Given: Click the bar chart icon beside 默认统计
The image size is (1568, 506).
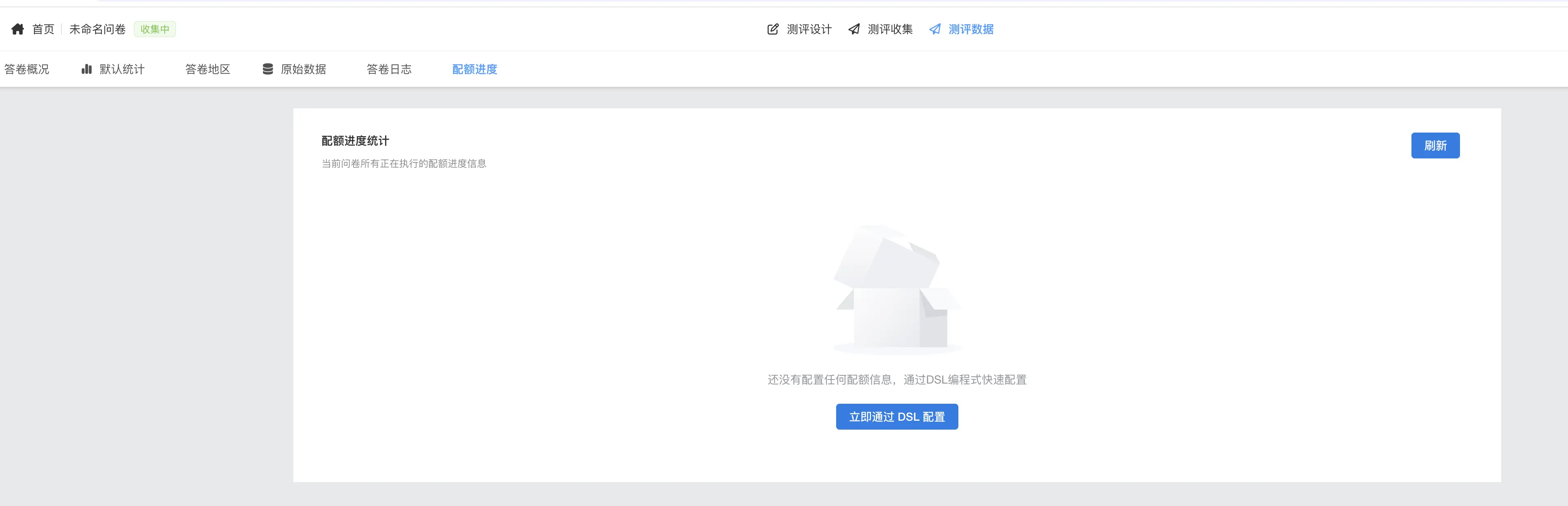Looking at the screenshot, I should coord(87,70).
